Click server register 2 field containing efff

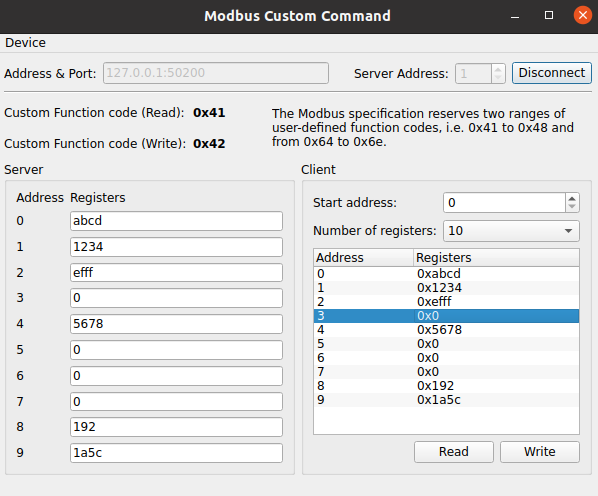click(176, 273)
